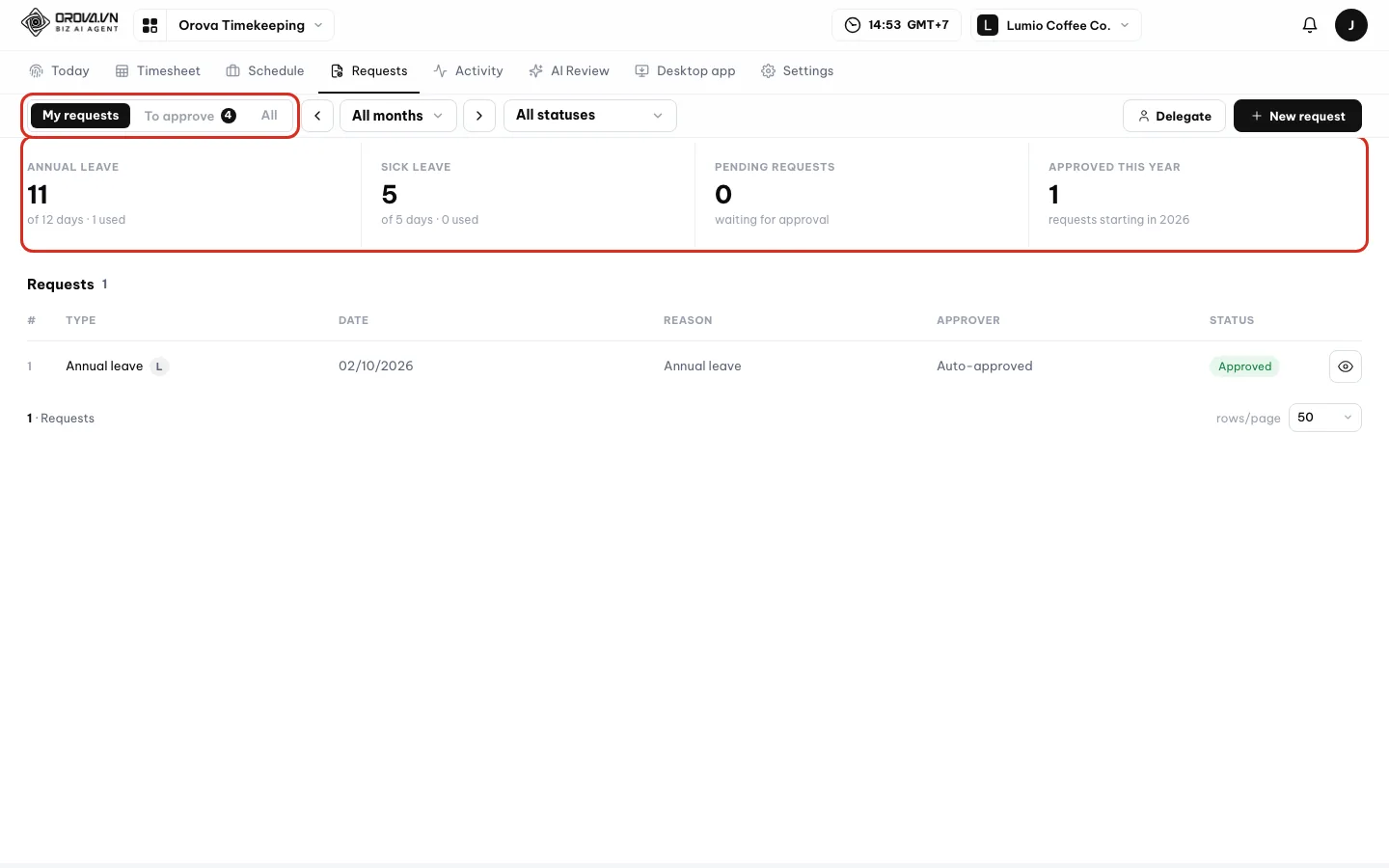Click the Orova.vn logo

pos(69,22)
